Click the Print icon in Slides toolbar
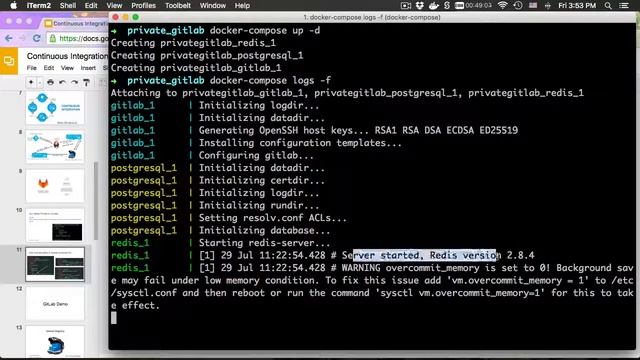This screenshot has height=360, width=640. pos(50,82)
